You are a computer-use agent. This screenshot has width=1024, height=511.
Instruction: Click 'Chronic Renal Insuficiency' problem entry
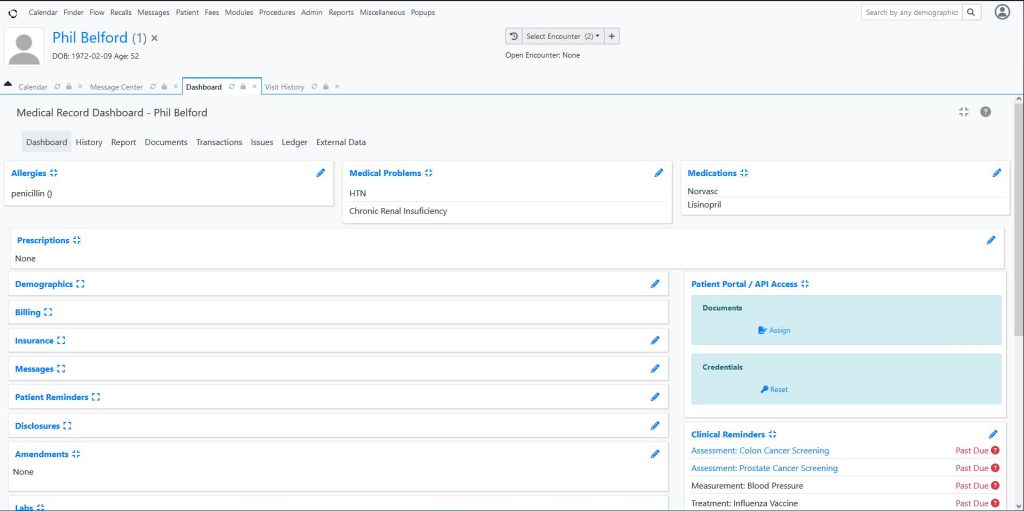coord(398,211)
